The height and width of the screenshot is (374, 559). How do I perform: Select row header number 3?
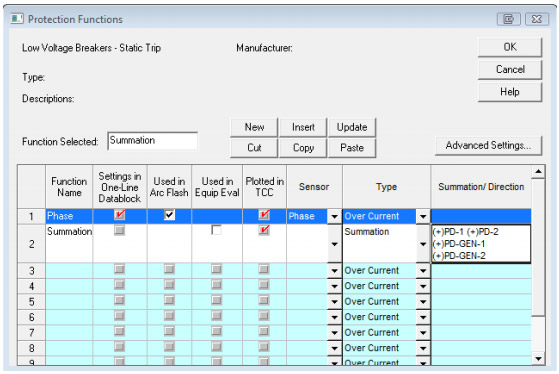point(31,271)
